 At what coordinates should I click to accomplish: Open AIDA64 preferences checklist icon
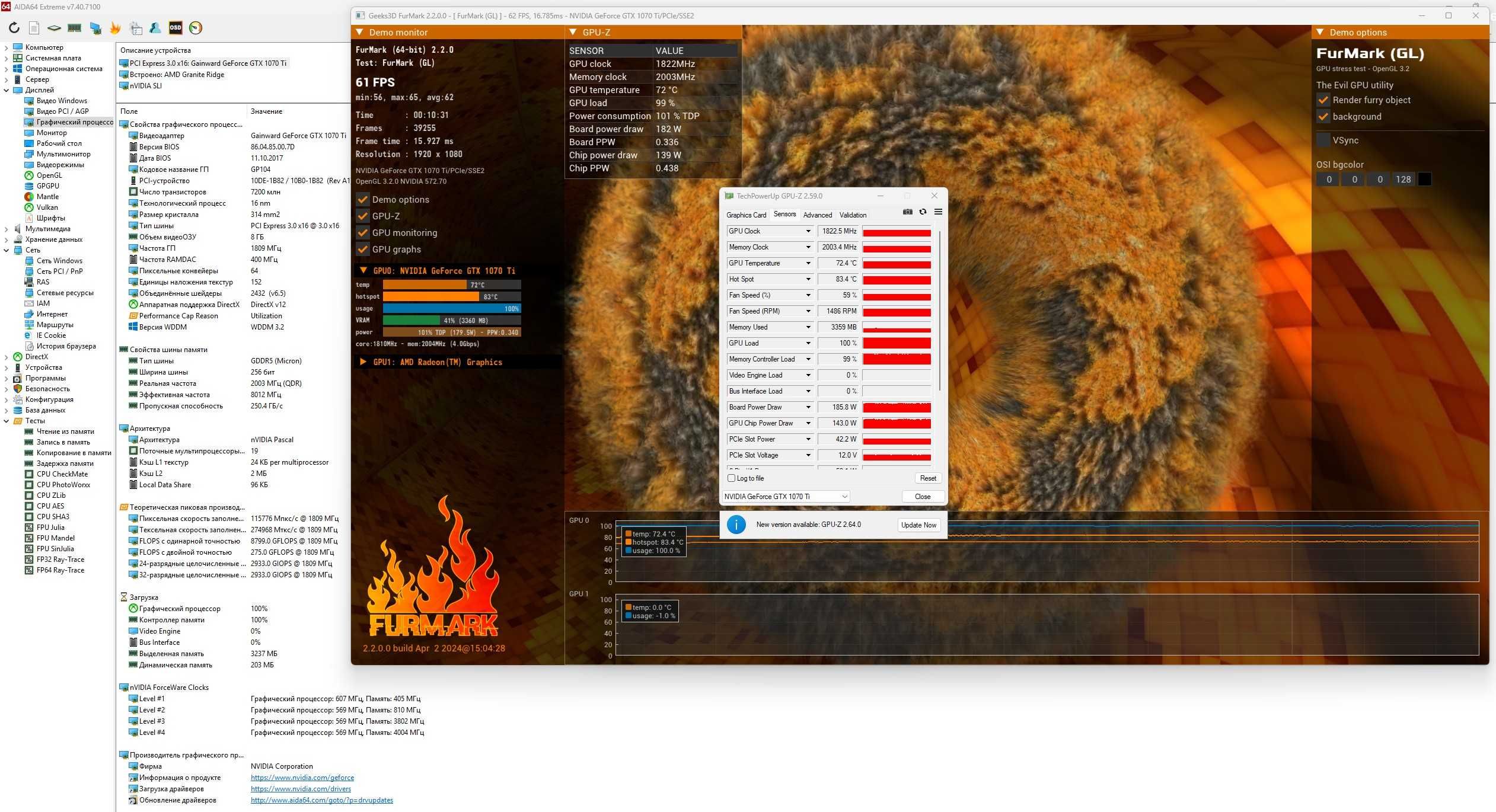pos(136,28)
